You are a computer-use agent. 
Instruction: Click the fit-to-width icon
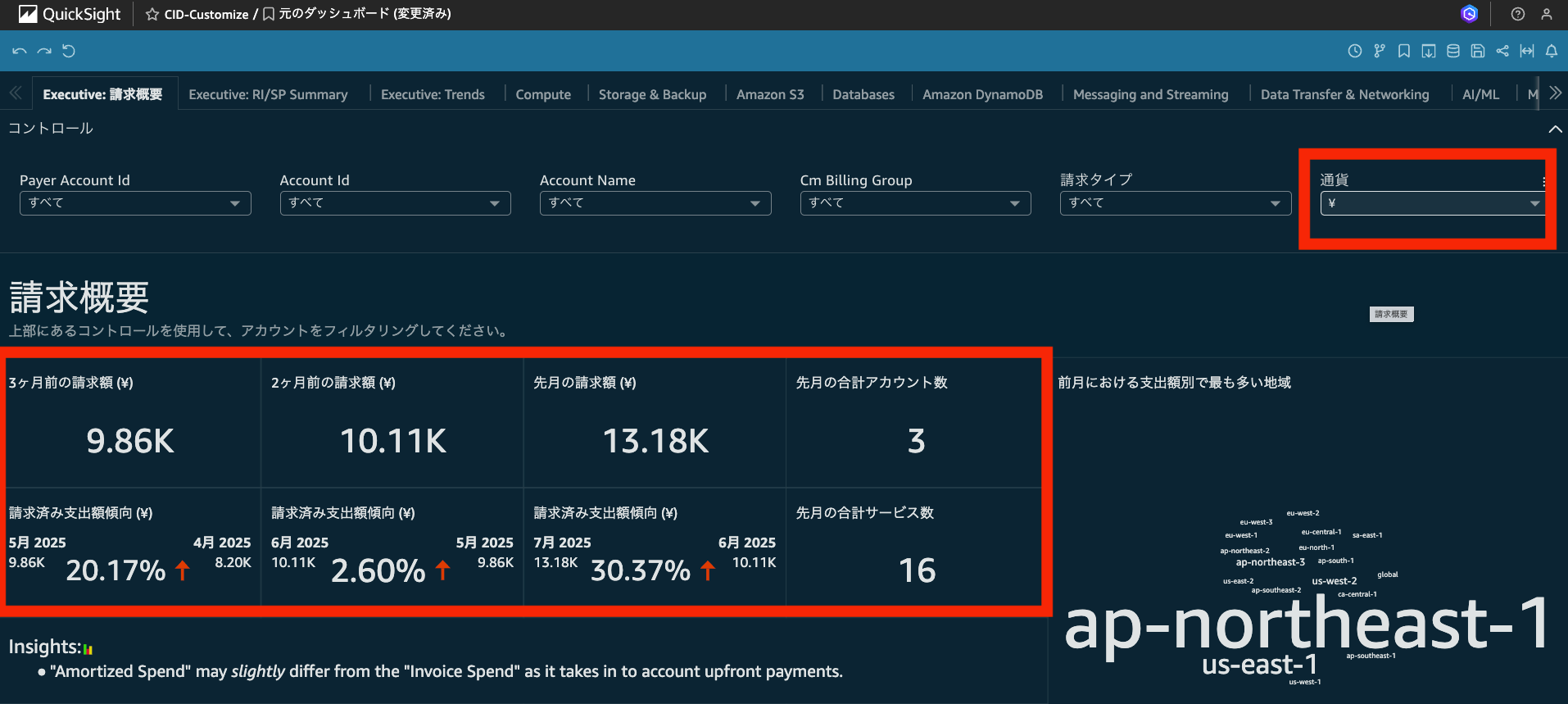click(1527, 51)
